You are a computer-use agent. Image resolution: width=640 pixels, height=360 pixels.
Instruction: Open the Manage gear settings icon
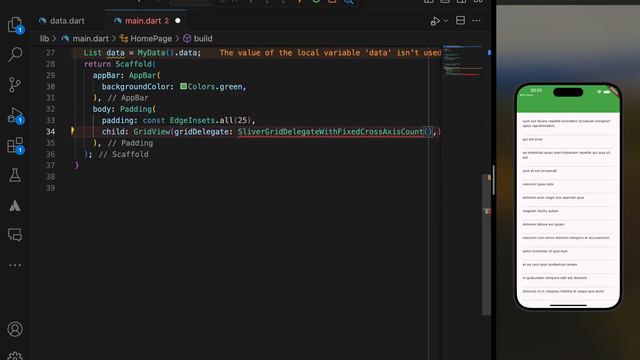point(15,356)
